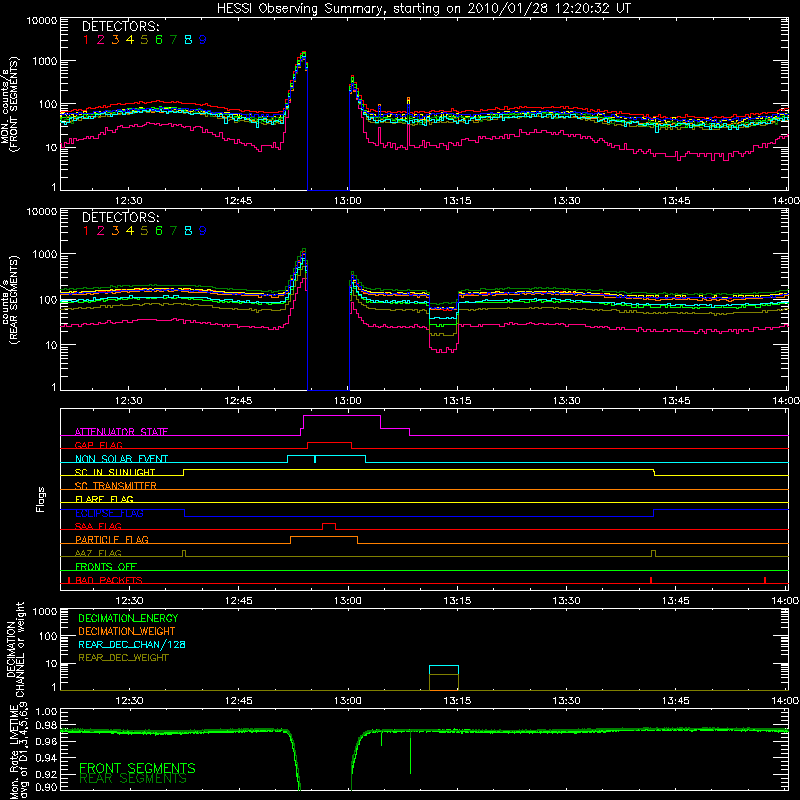Click detector number 8 in rear segments legend

(x=188, y=231)
